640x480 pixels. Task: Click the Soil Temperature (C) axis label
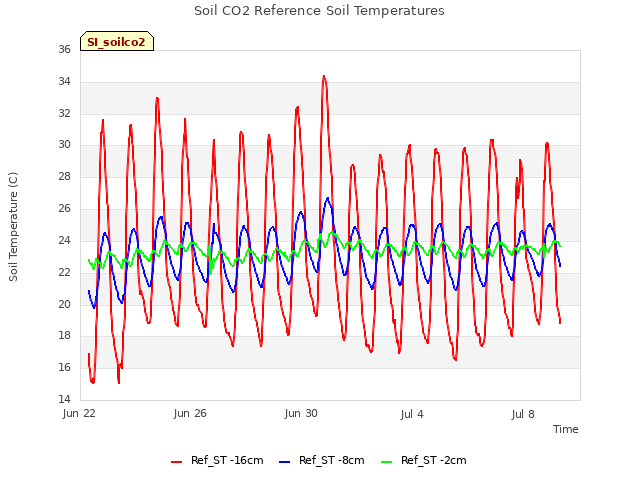pyautogui.click(x=13, y=227)
